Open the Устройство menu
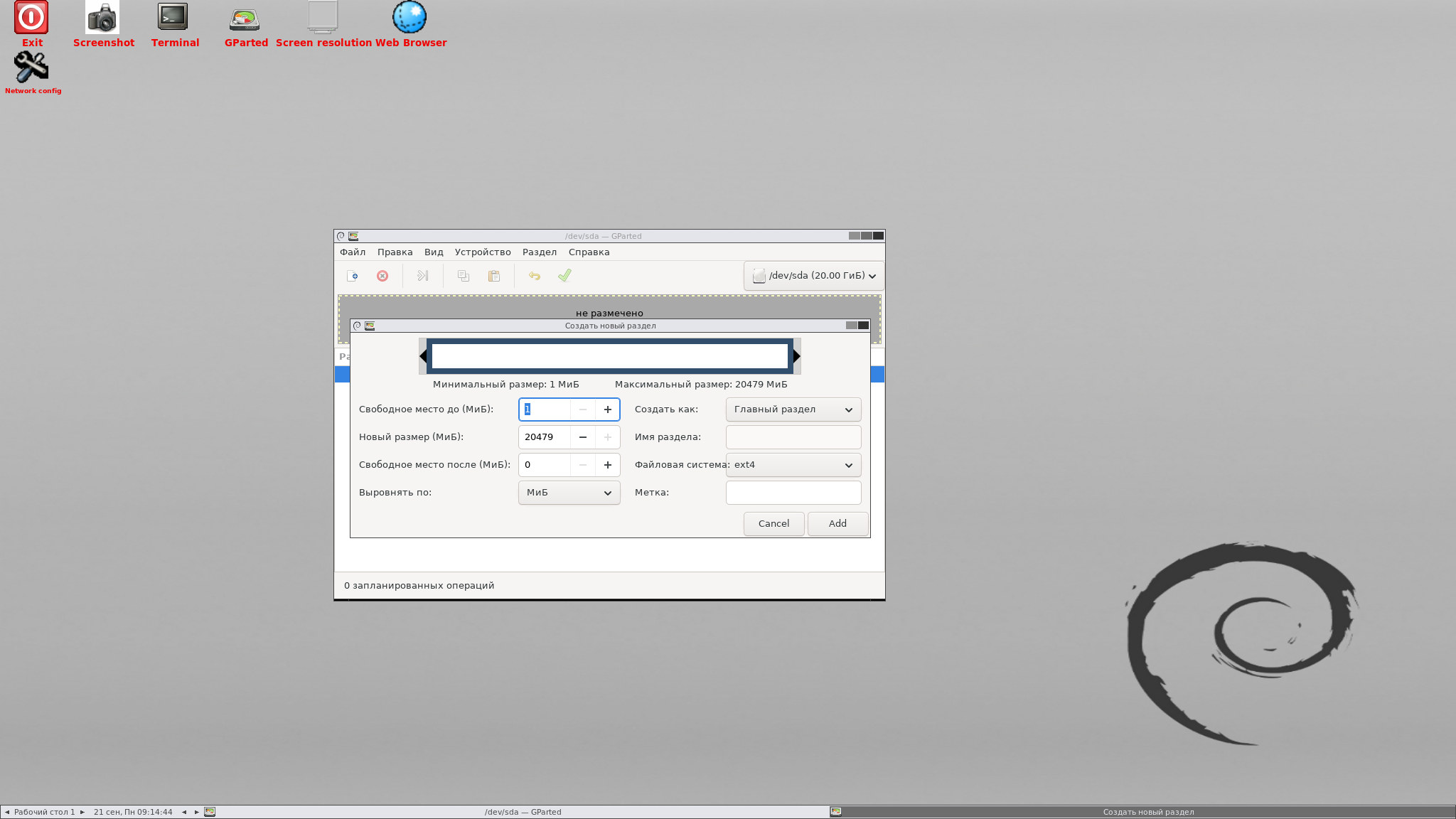 pyautogui.click(x=483, y=252)
